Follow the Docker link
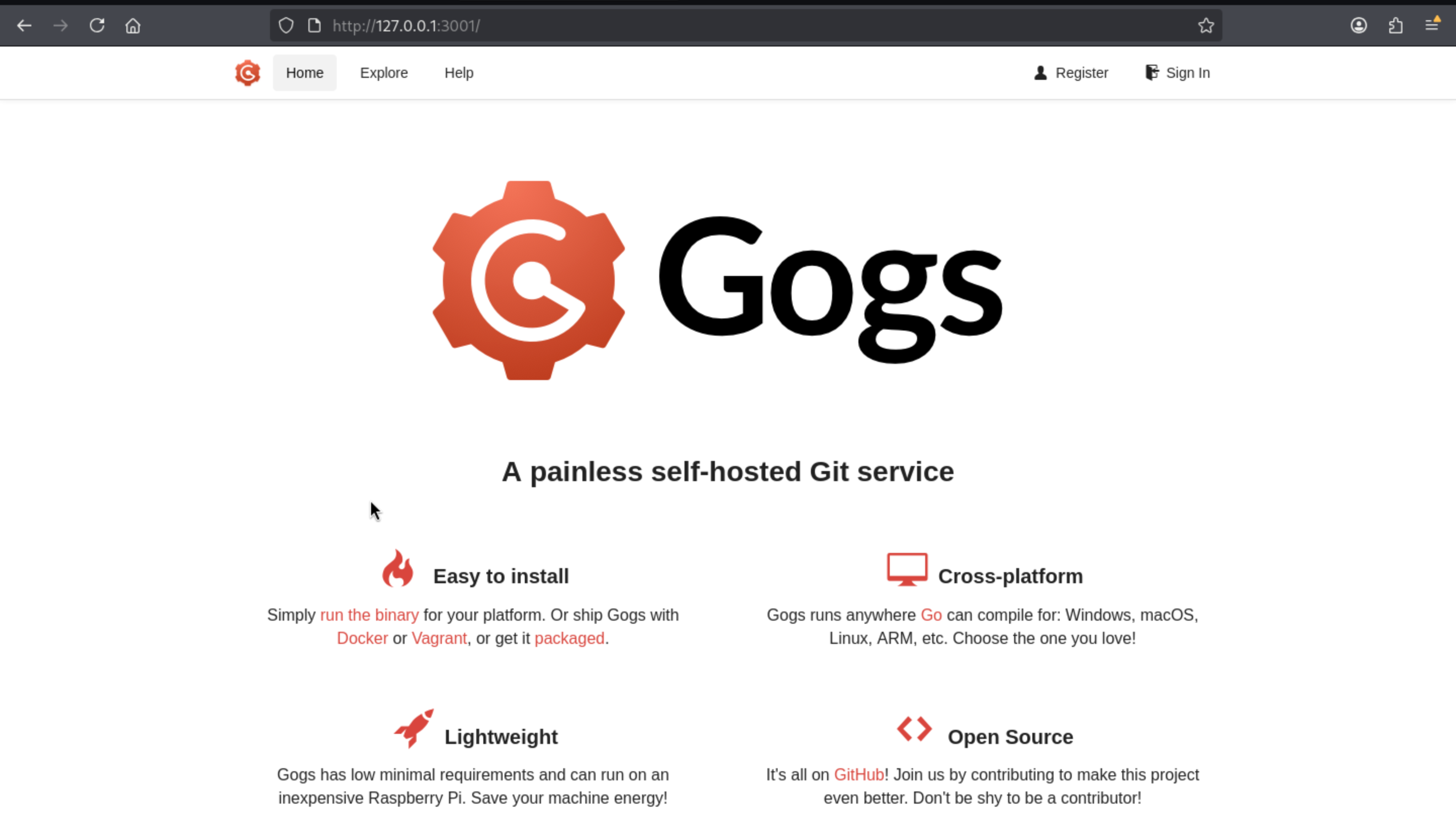This screenshot has width=1456, height=840. pos(362,639)
